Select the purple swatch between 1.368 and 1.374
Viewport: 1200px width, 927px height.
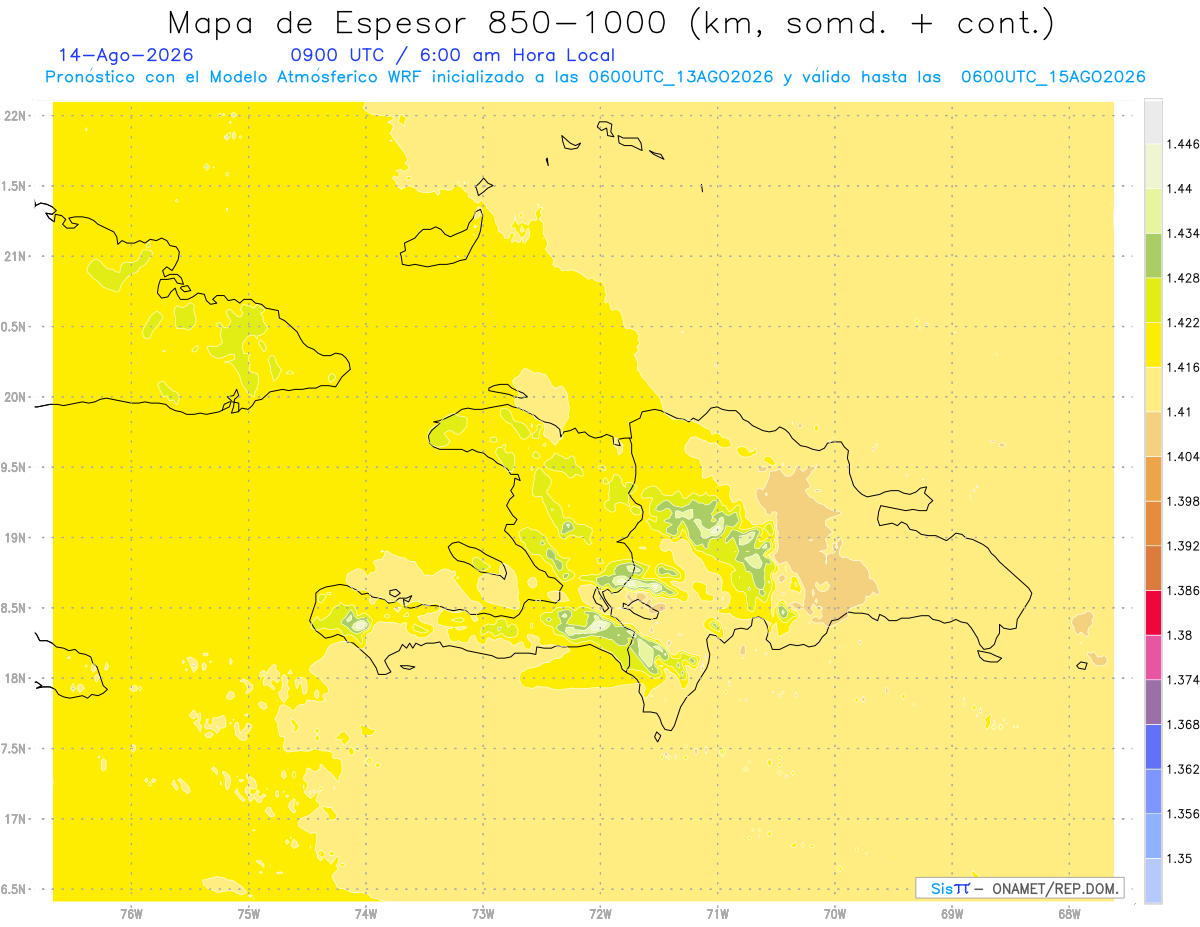(1153, 702)
